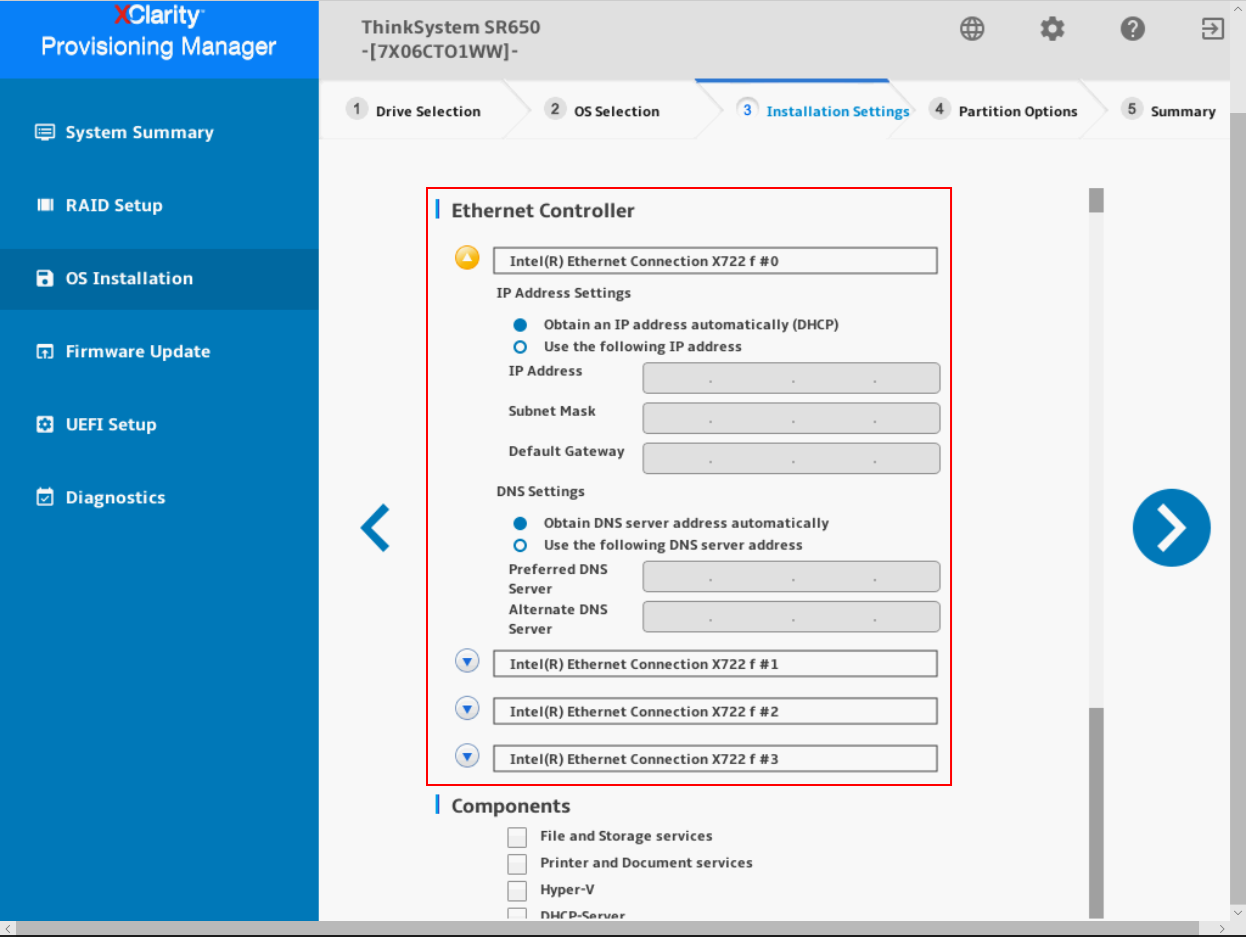The height and width of the screenshot is (937, 1246).
Task: Click the Preferred DNS Server field
Action: pos(791,576)
